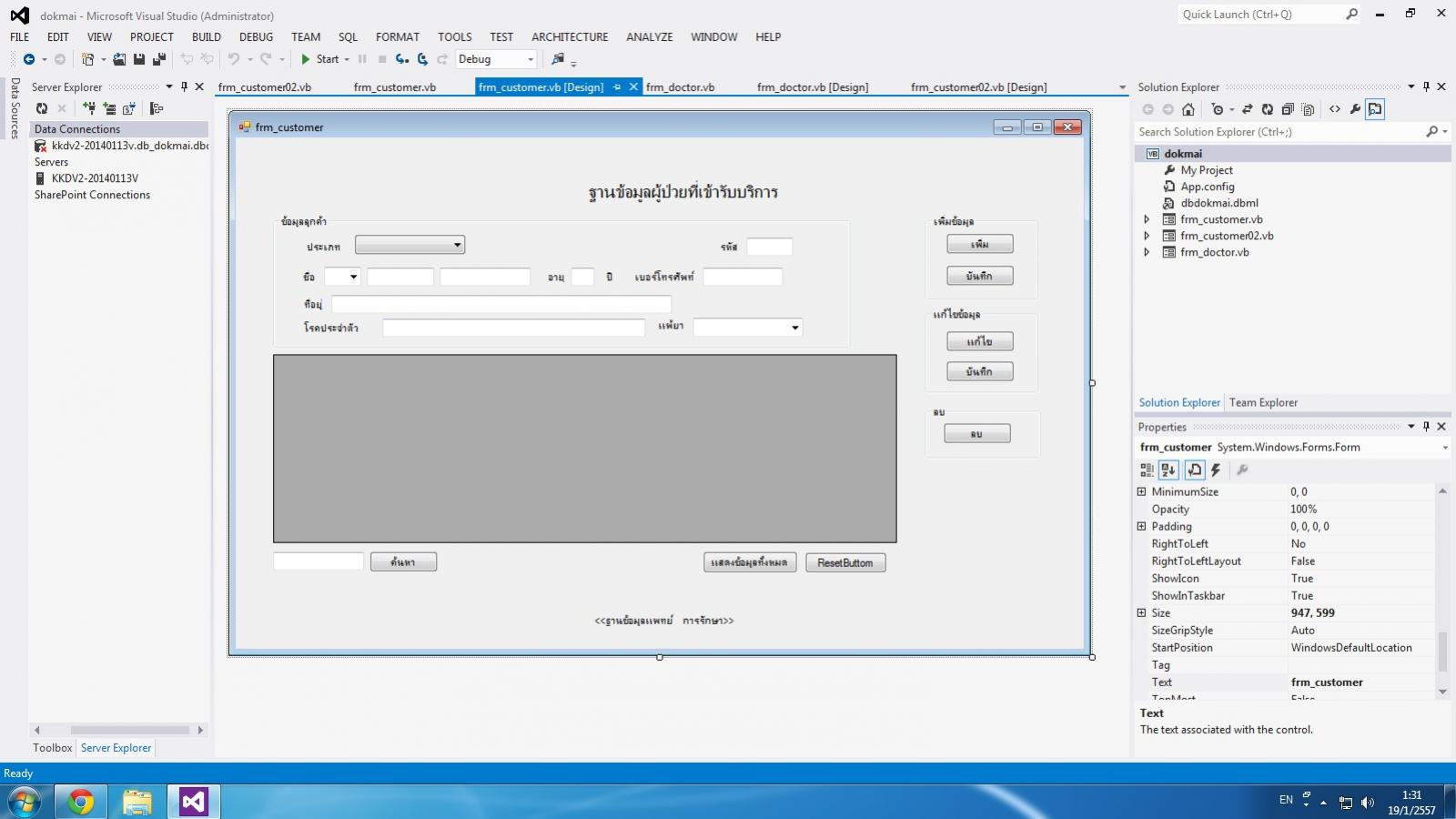Image resolution: width=1456 pixels, height=819 pixels.
Task: Expand the Size property row
Action: click(x=1141, y=613)
